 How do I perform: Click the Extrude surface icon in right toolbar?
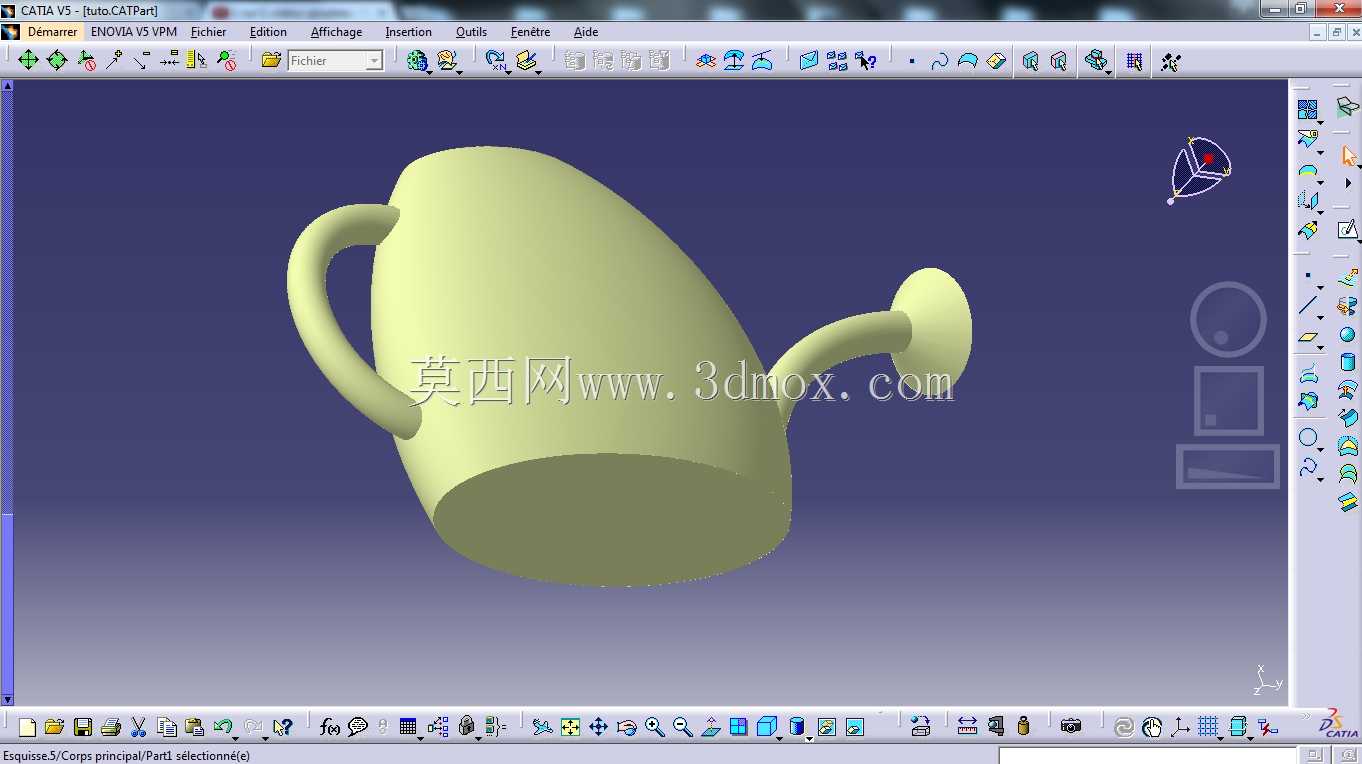click(x=1348, y=279)
